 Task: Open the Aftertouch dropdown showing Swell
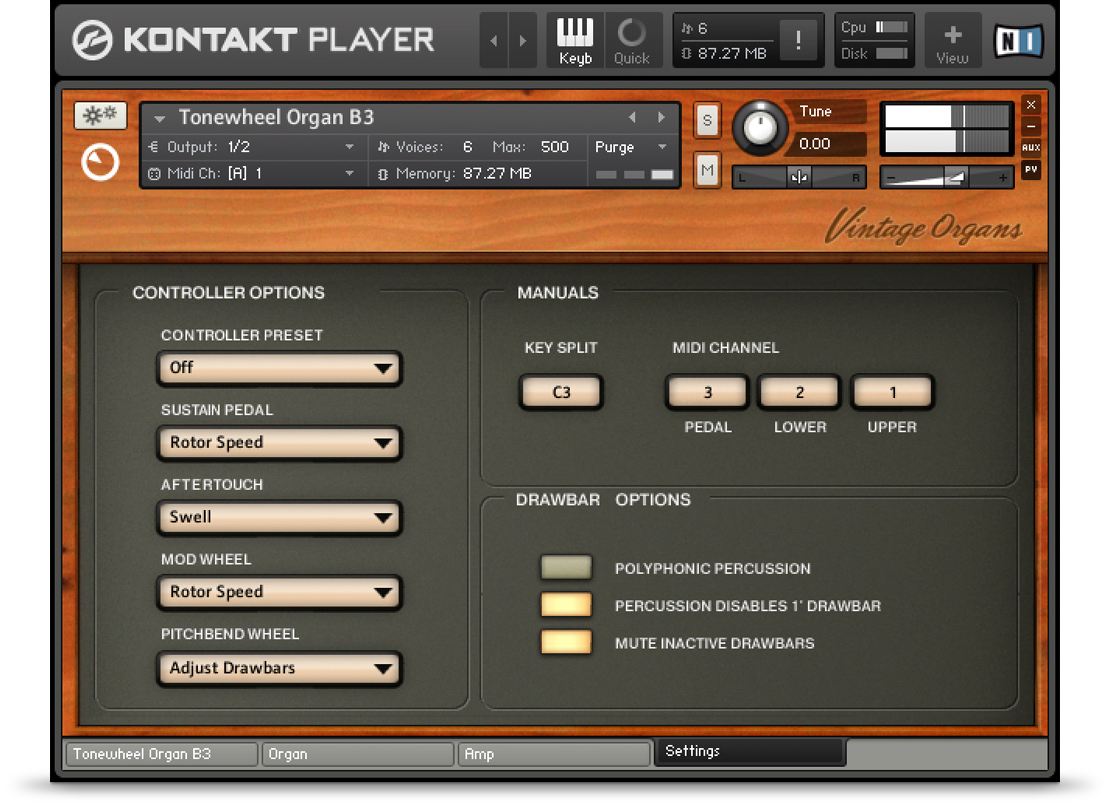pyautogui.click(x=280, y=517)
